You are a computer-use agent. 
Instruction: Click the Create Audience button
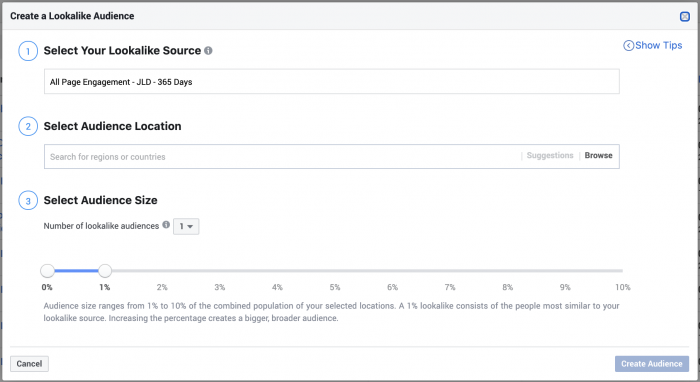[x=652, y=364]
